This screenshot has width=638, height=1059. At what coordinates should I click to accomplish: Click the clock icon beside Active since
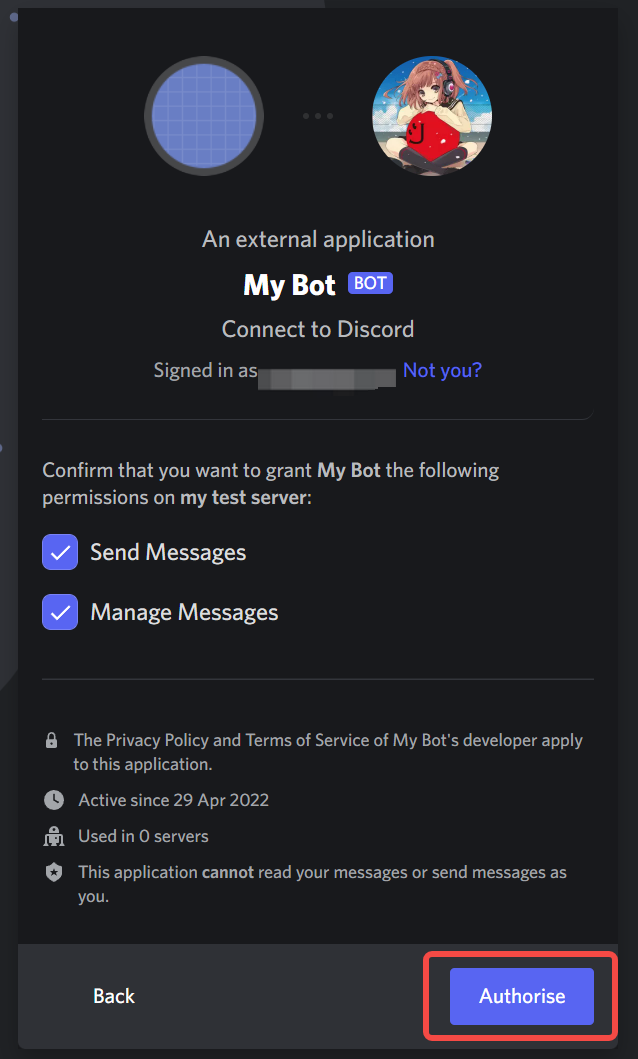click(x=54, y=800)
